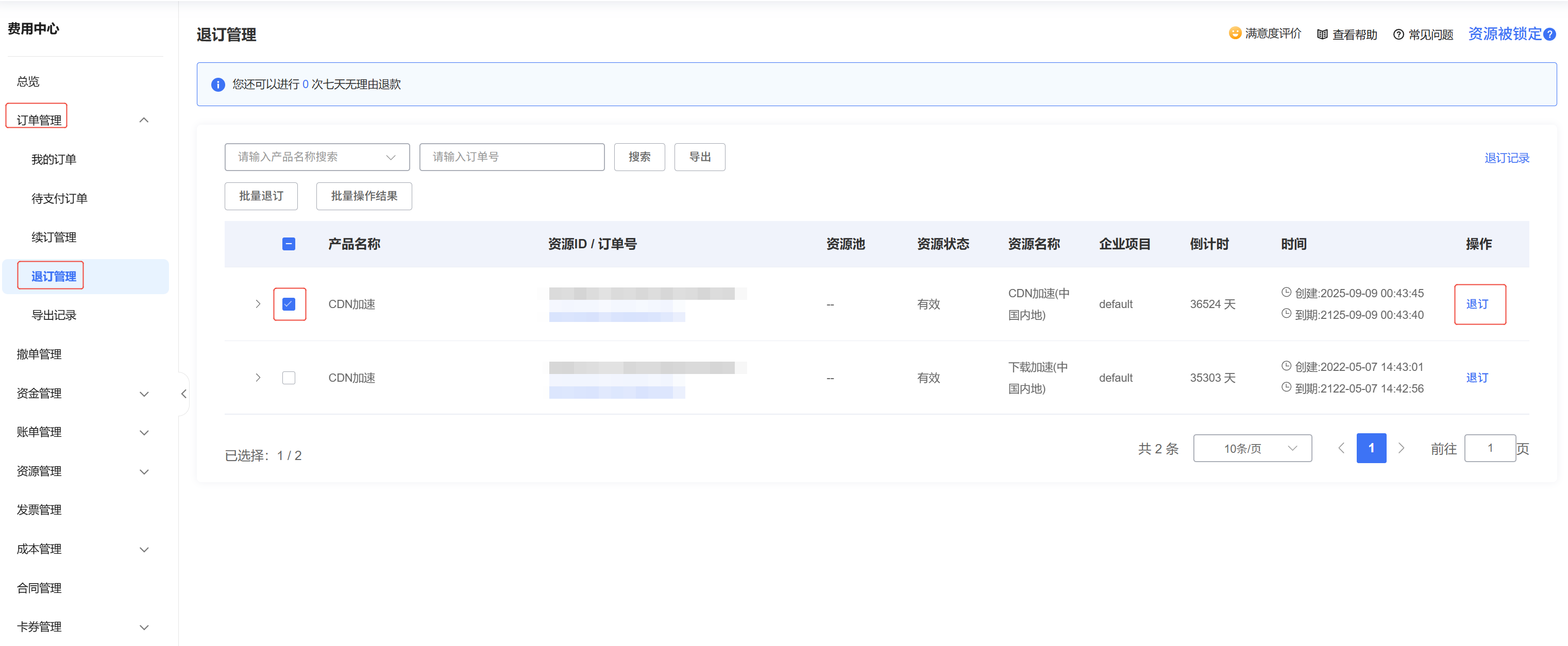This screenshot has height=646, width=1568.
Task: Expand the first CDN加速 row details
Action: (258, 303)
